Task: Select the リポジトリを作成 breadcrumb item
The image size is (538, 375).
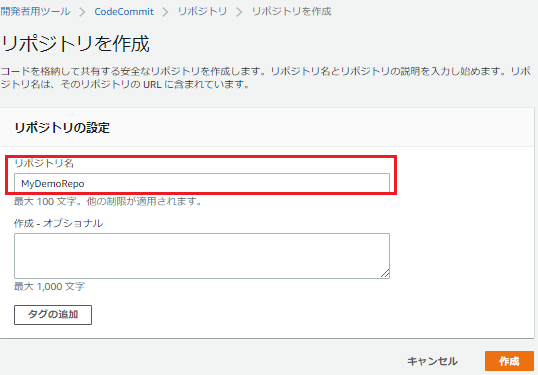Action: click(291, 11)
